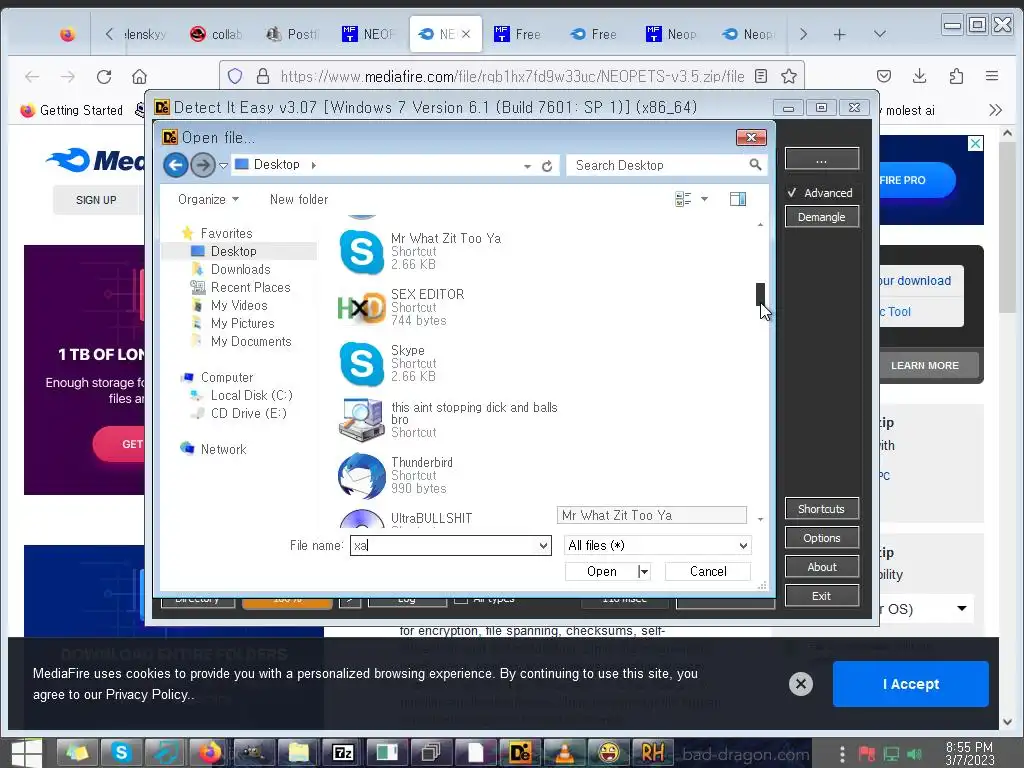The height and width of the screenshot is (768, 1024).
Task: Open My Pictures folder
Action: (x=242, y=323)
